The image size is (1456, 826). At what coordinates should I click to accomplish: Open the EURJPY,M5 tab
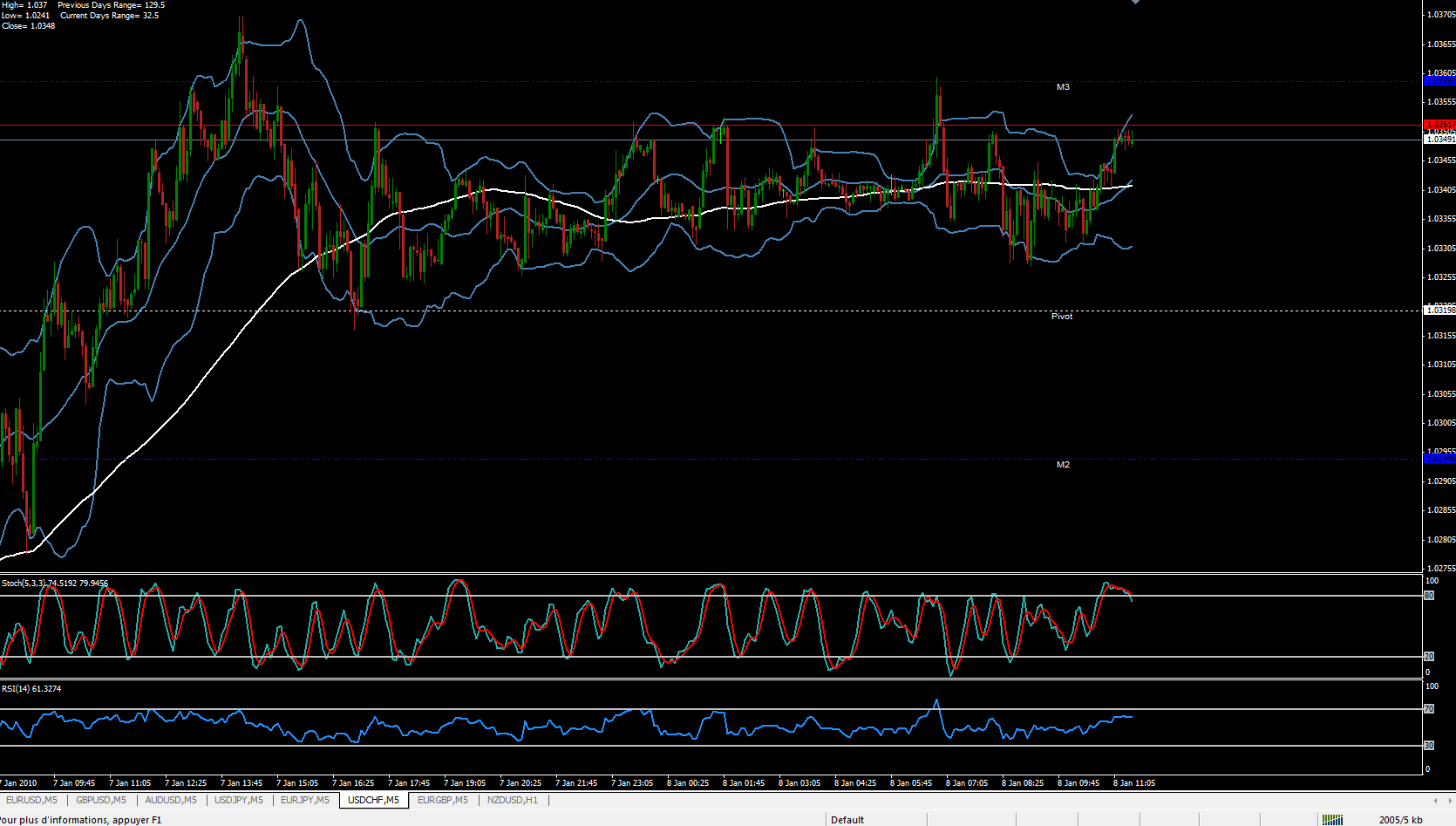pos(305,800)
